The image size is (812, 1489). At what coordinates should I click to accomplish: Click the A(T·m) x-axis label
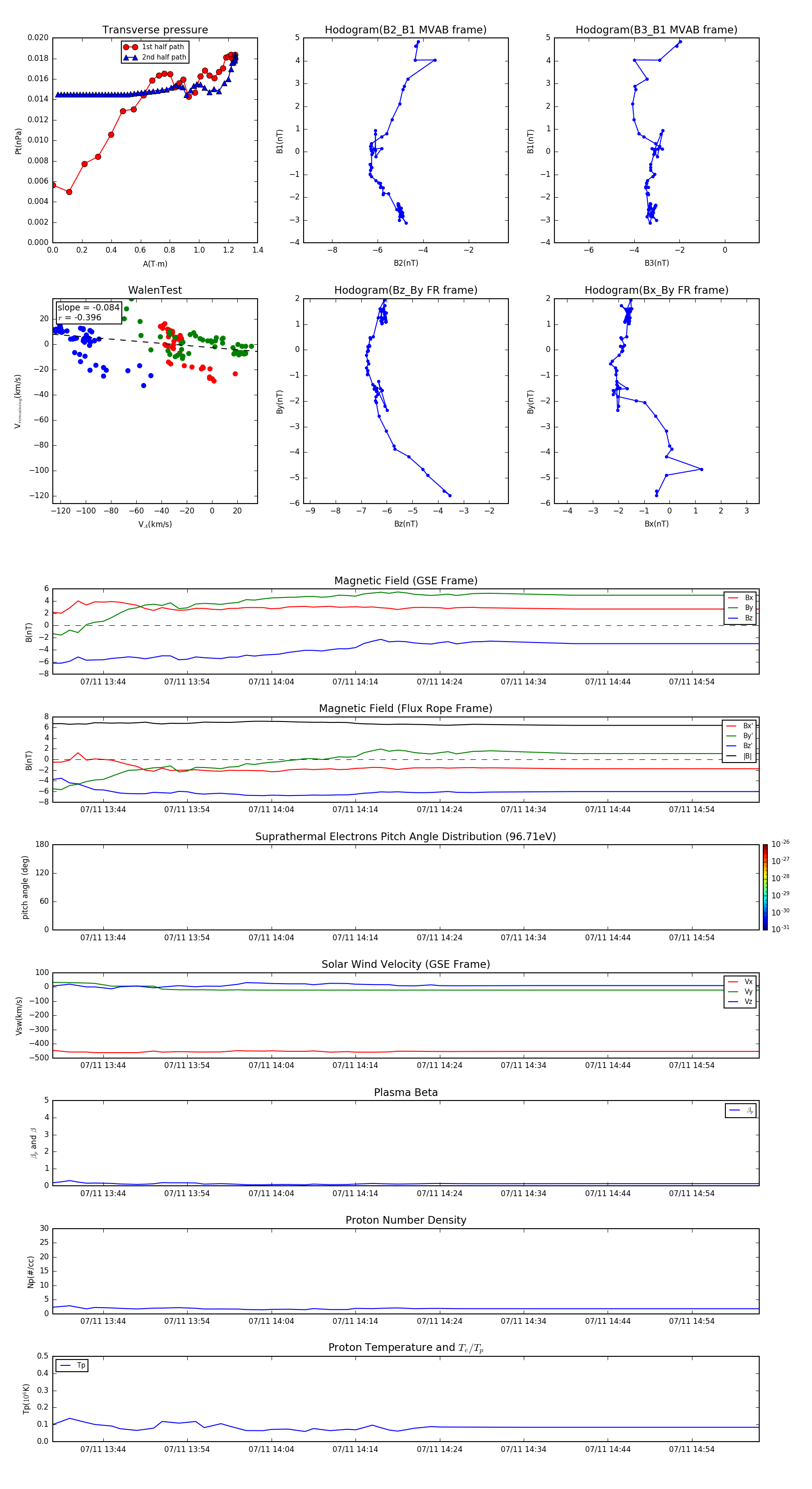[x=155, y=264]
